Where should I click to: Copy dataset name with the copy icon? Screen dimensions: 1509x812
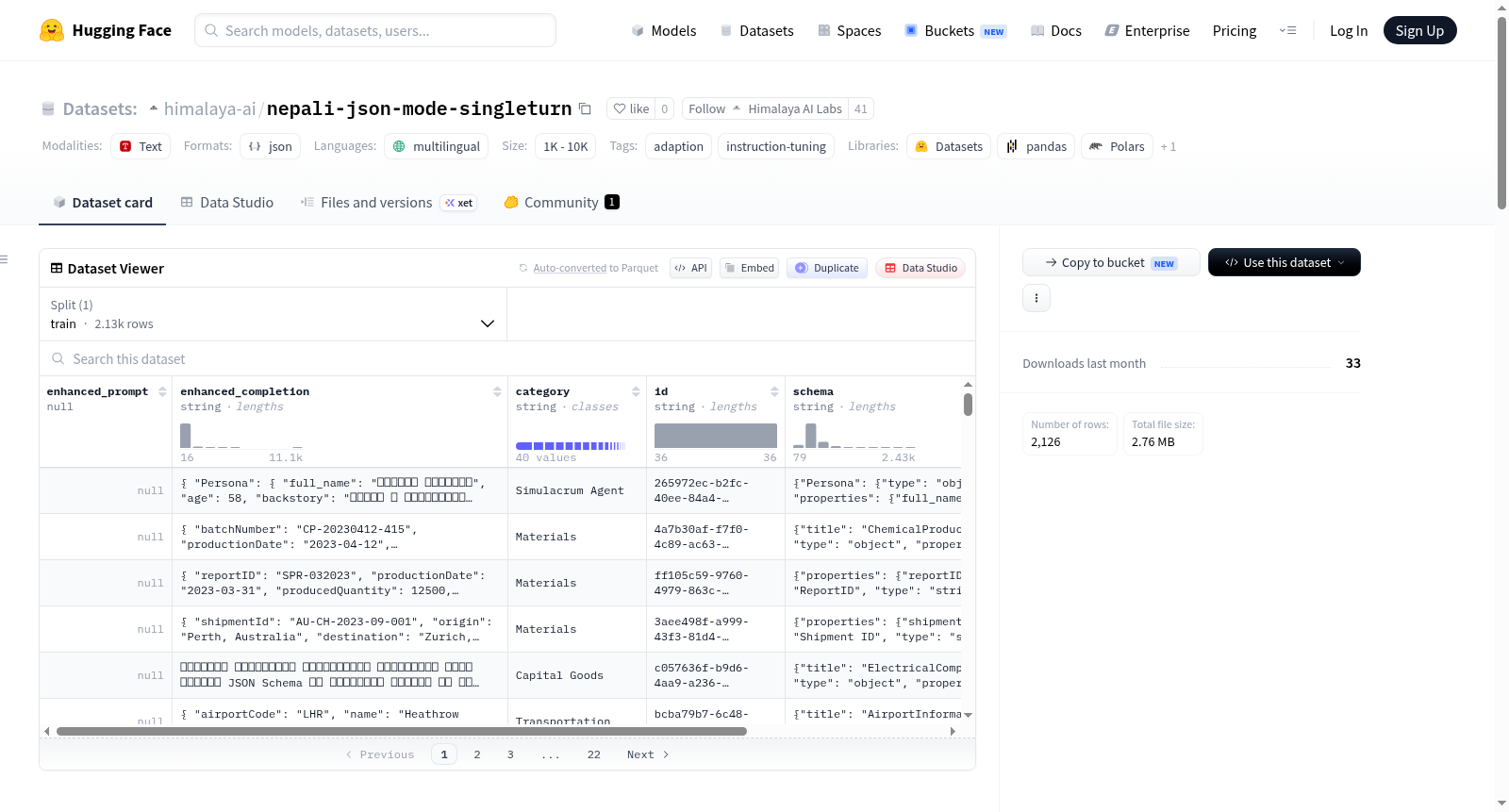pyautogui.click(x=585, y=108)
